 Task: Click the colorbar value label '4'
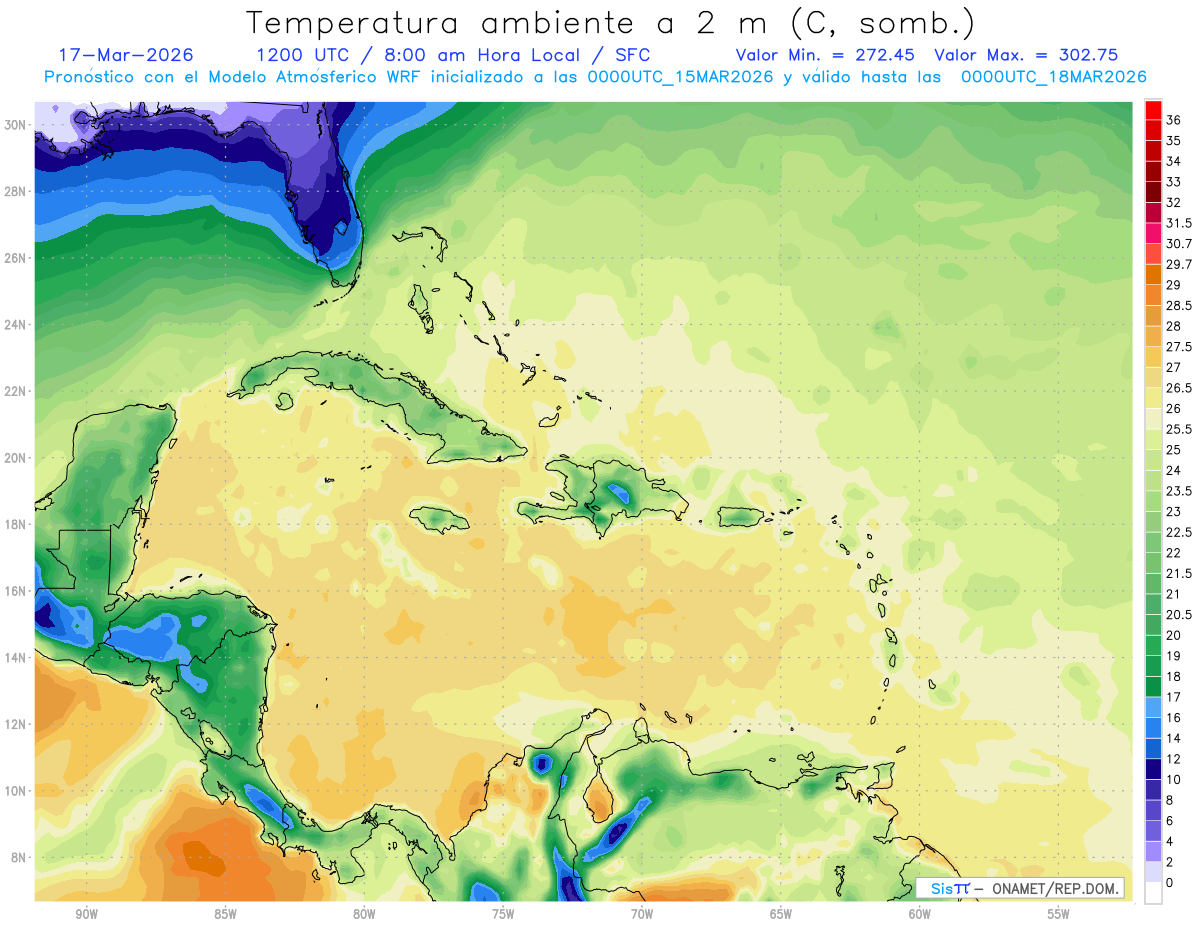[1170, 842]
